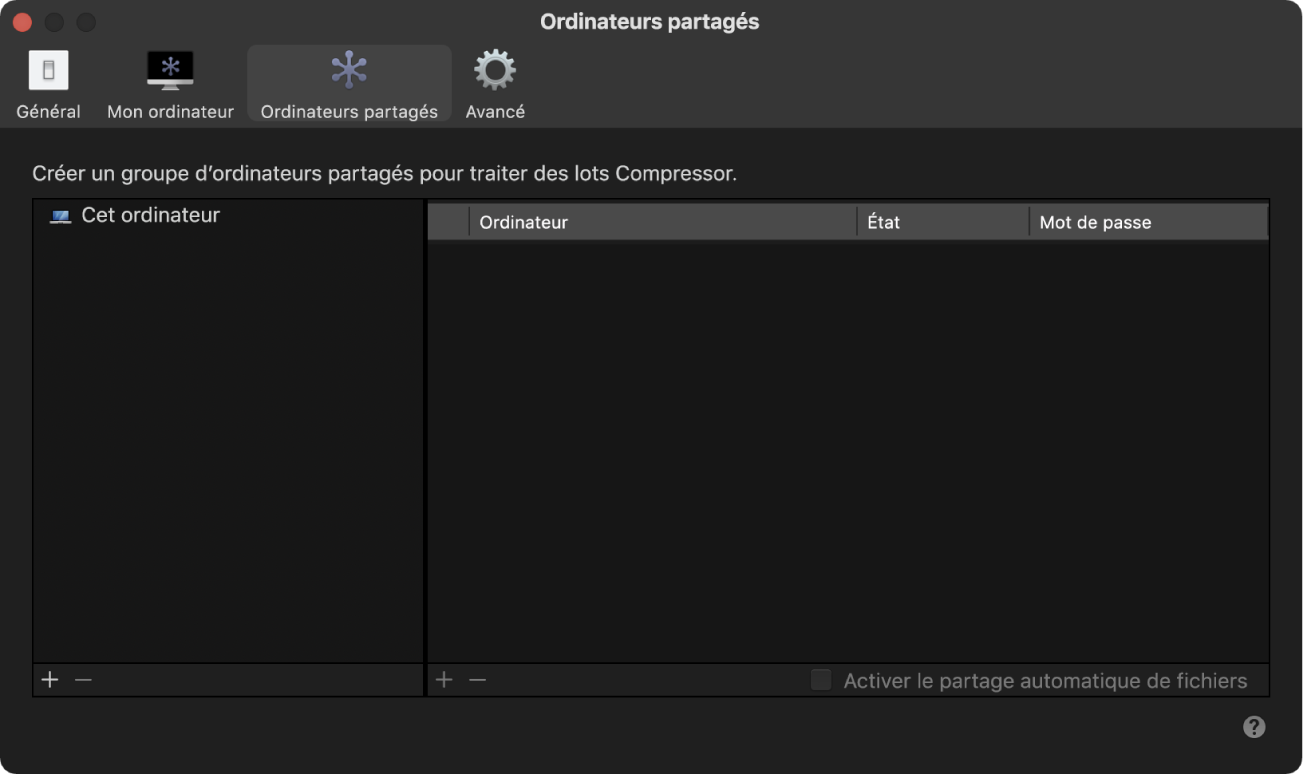Open the gear icon for Avancé
The height and width of the screenshot is (774, 1303).
coord(494,68)
